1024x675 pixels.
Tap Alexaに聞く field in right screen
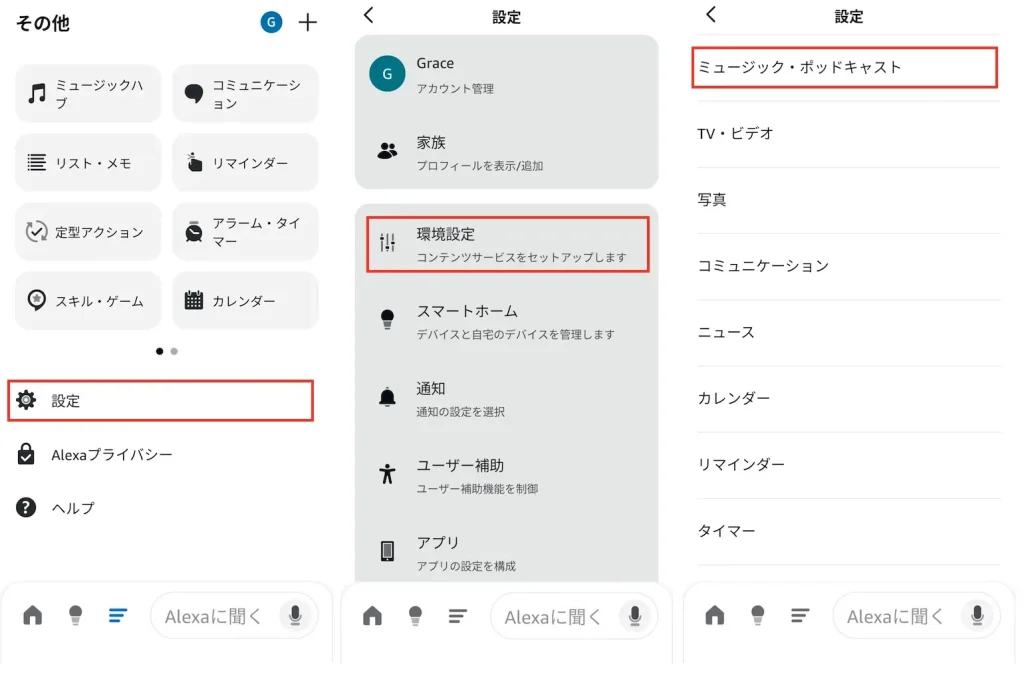tap(916, 616)
